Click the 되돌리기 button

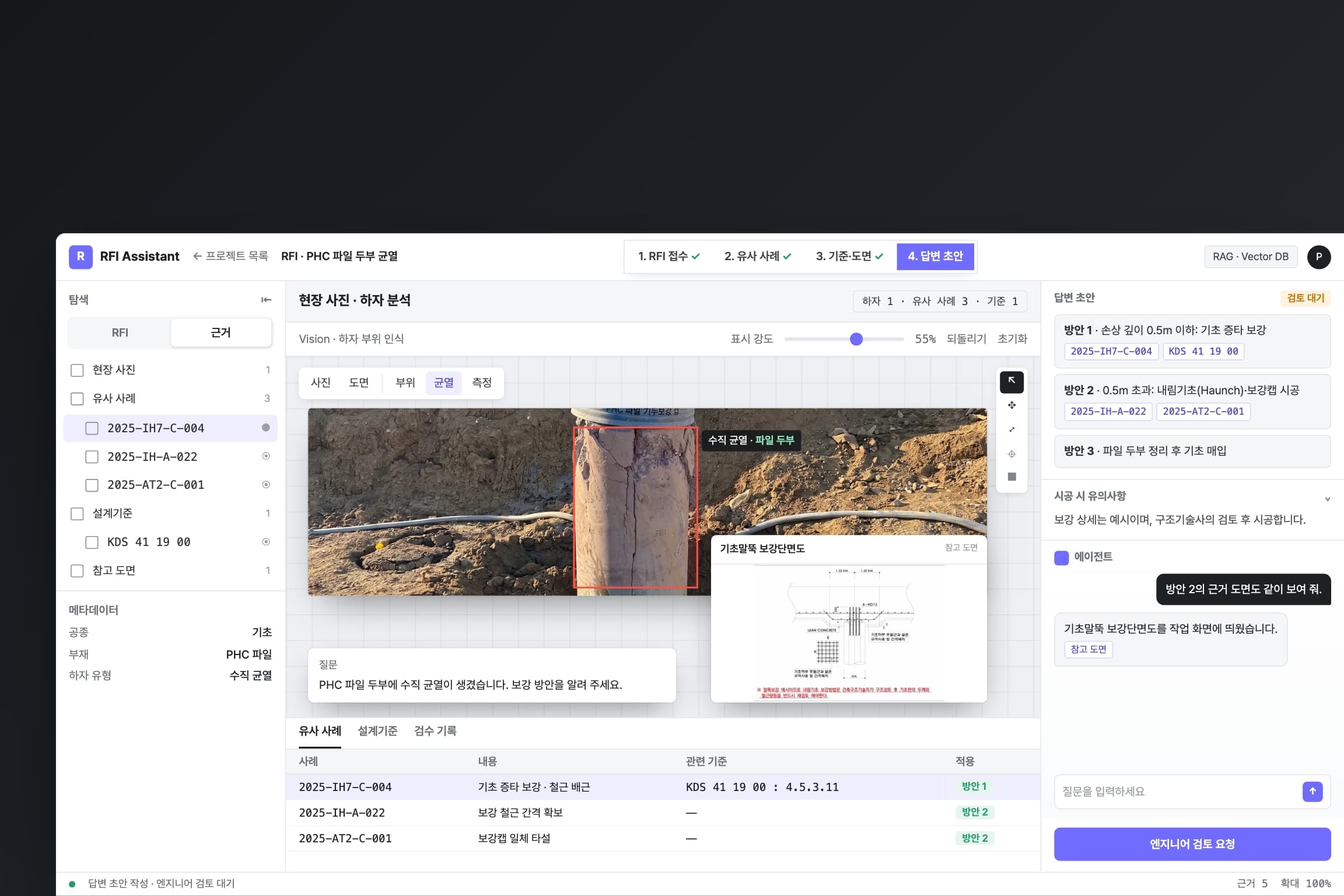coord(966,339)
